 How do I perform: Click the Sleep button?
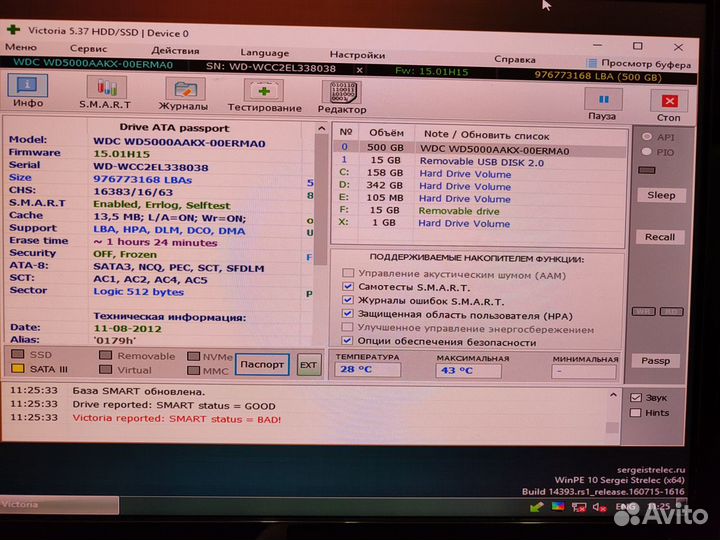coord(660,195)
